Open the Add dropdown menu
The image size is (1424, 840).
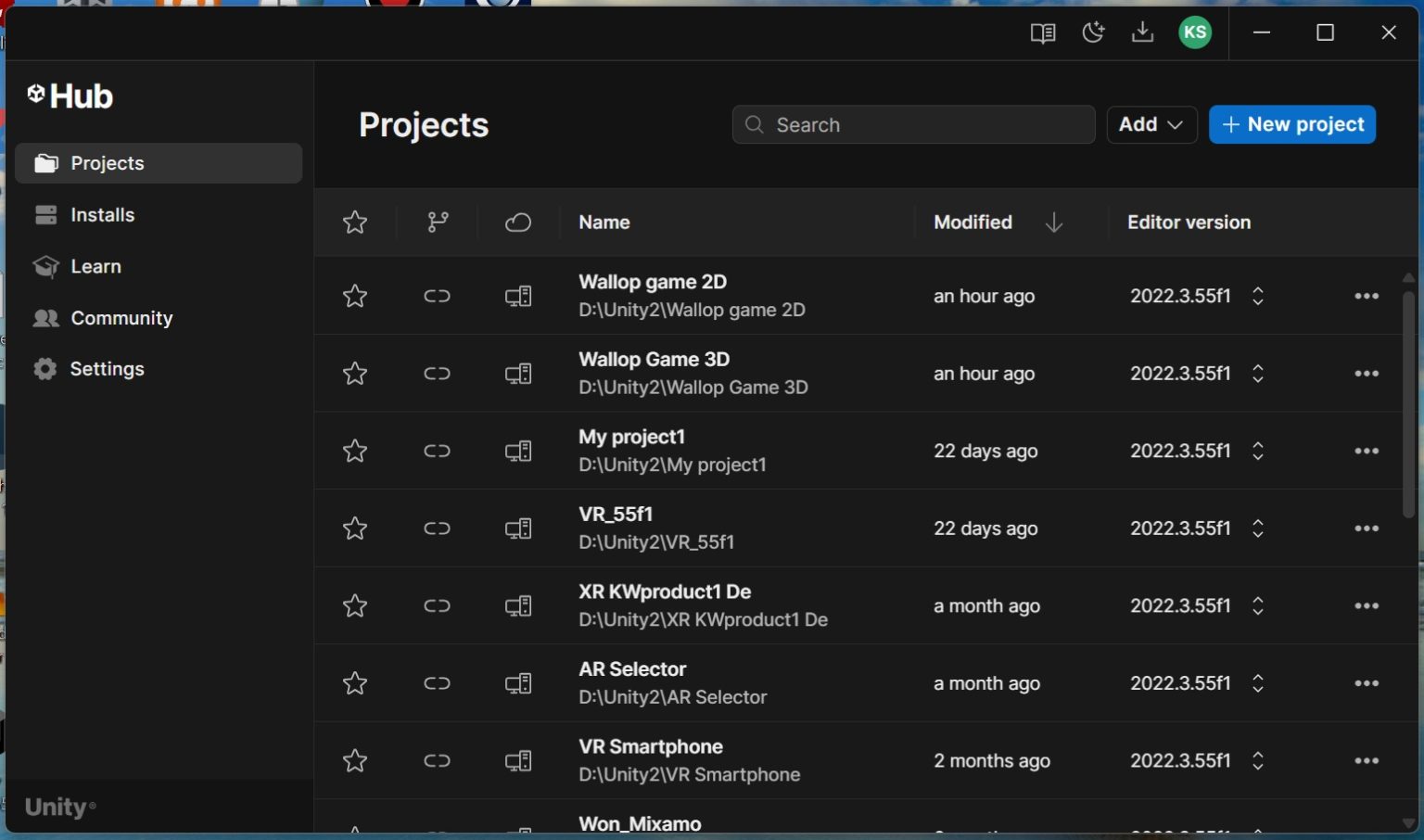1151,124
